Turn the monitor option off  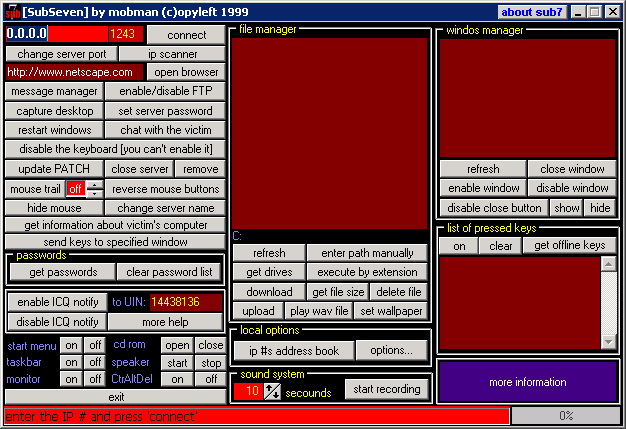point(94,380)
